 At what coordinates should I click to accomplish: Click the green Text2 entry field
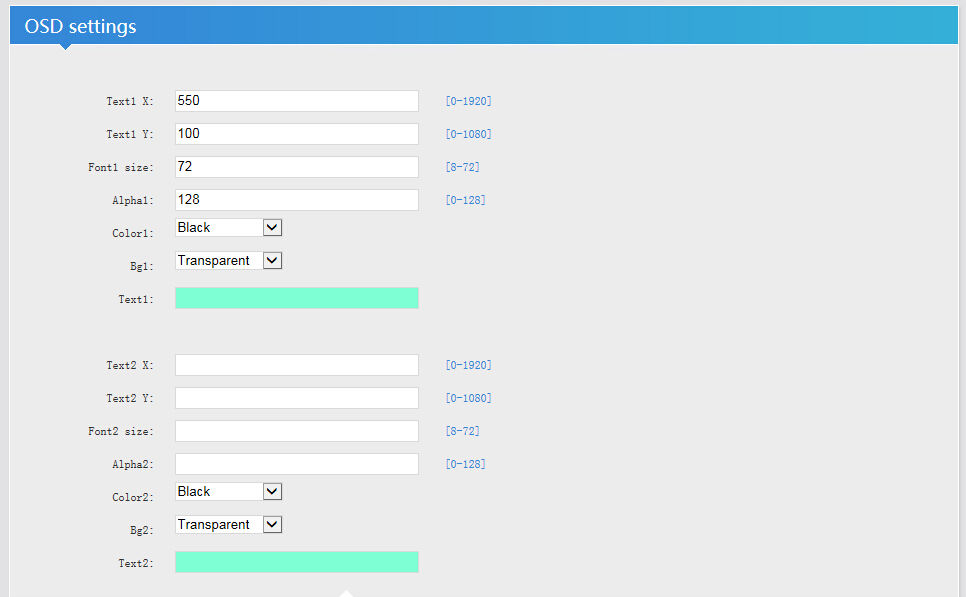click(296, 562)
